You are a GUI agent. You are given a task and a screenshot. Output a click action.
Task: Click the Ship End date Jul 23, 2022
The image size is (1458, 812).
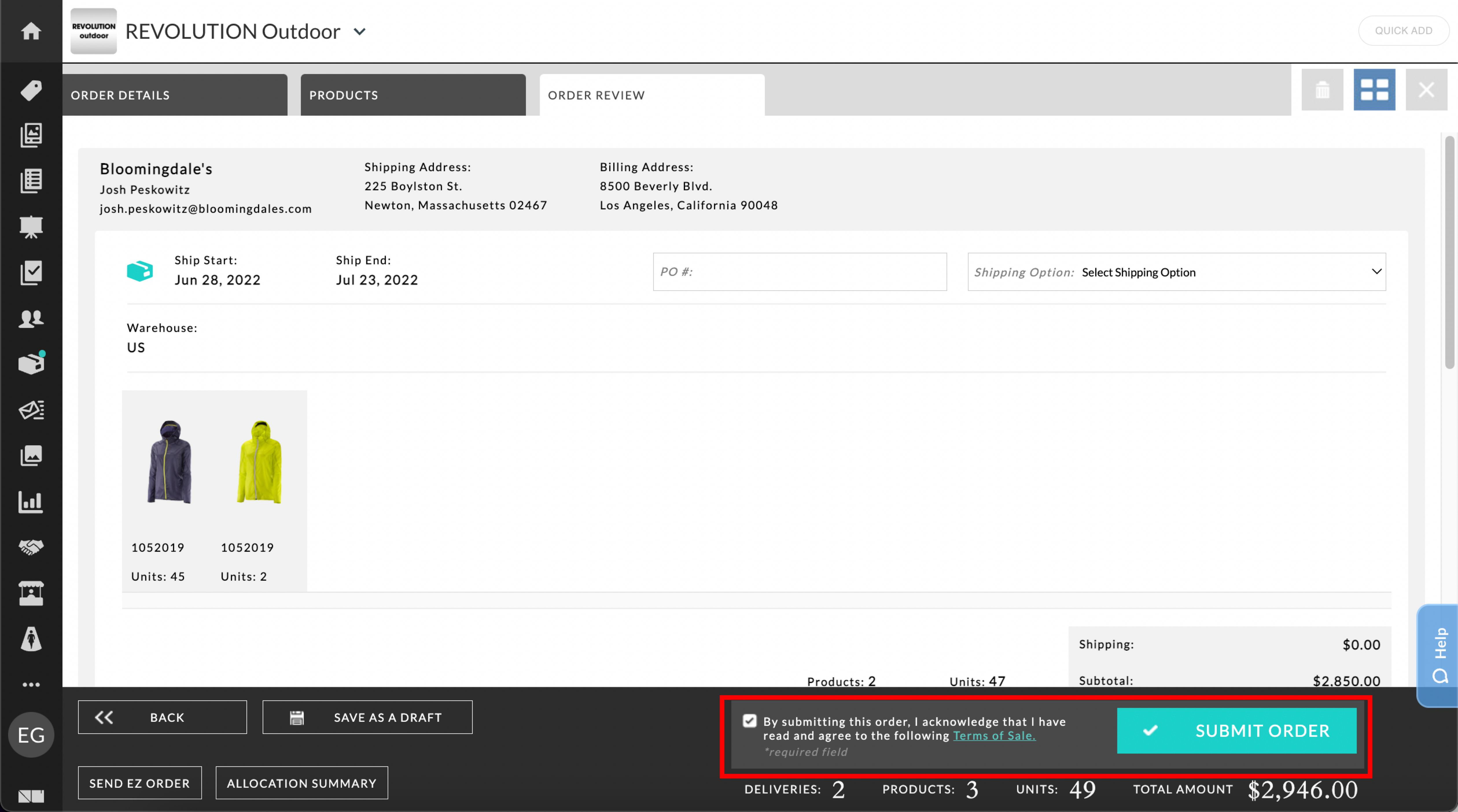click(x=377, y=280)
